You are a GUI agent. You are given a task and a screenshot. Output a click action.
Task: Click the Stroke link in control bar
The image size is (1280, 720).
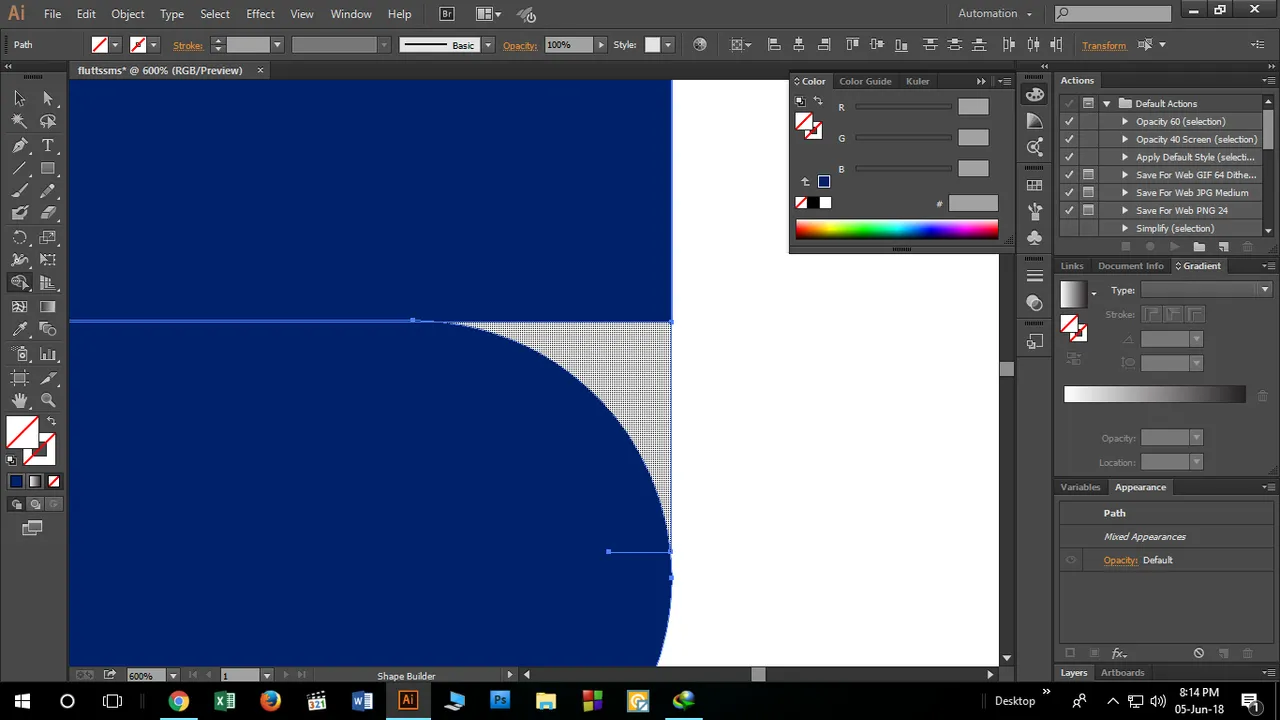tap(188, 46)
